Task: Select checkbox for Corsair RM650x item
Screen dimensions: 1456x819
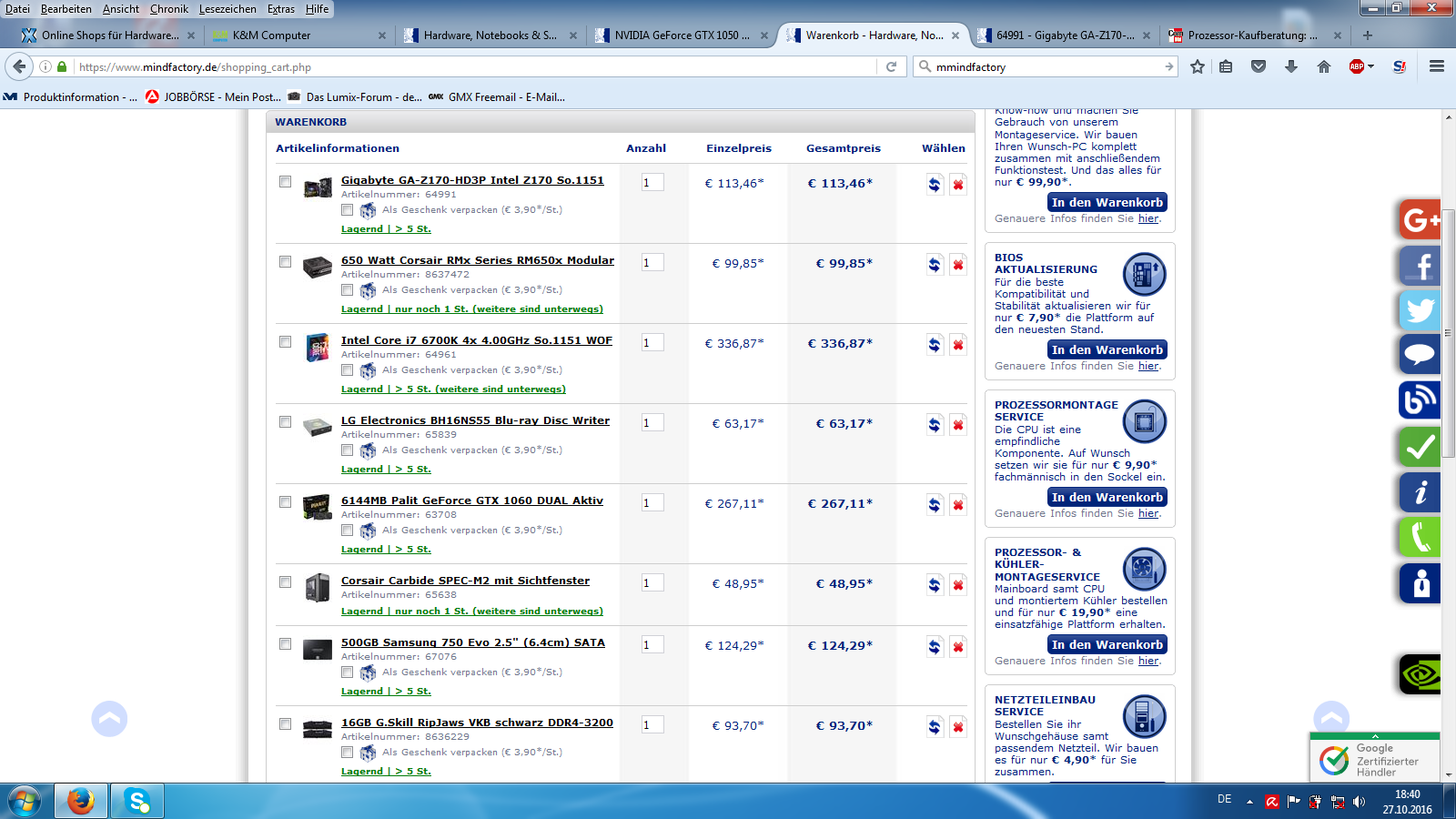Action: [x=285, y=262]
